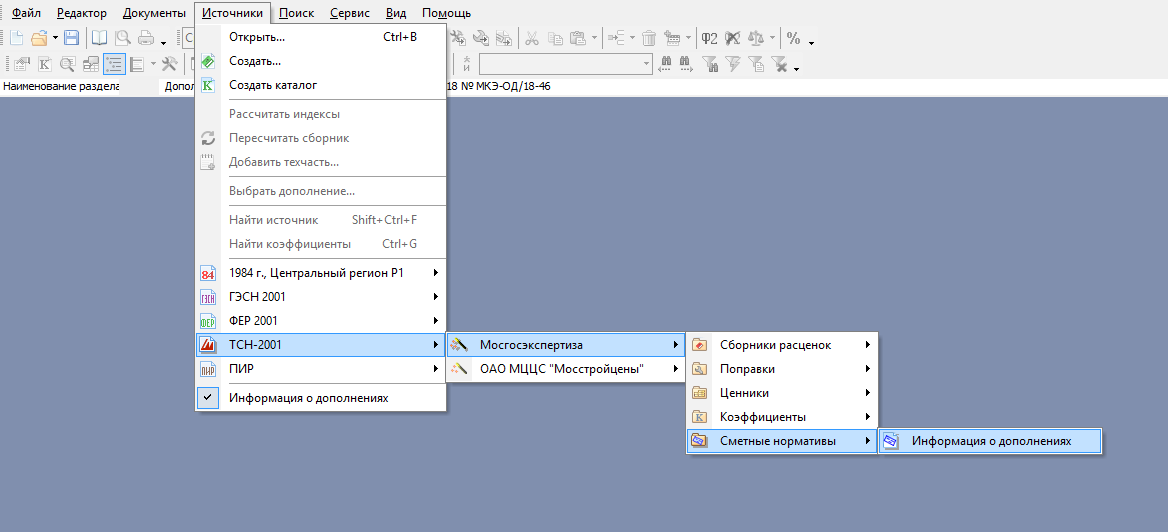Open the dropdown arrow next to the scales icon
The height and width of the screenshot is (532, 1168).
click(772, 37)
